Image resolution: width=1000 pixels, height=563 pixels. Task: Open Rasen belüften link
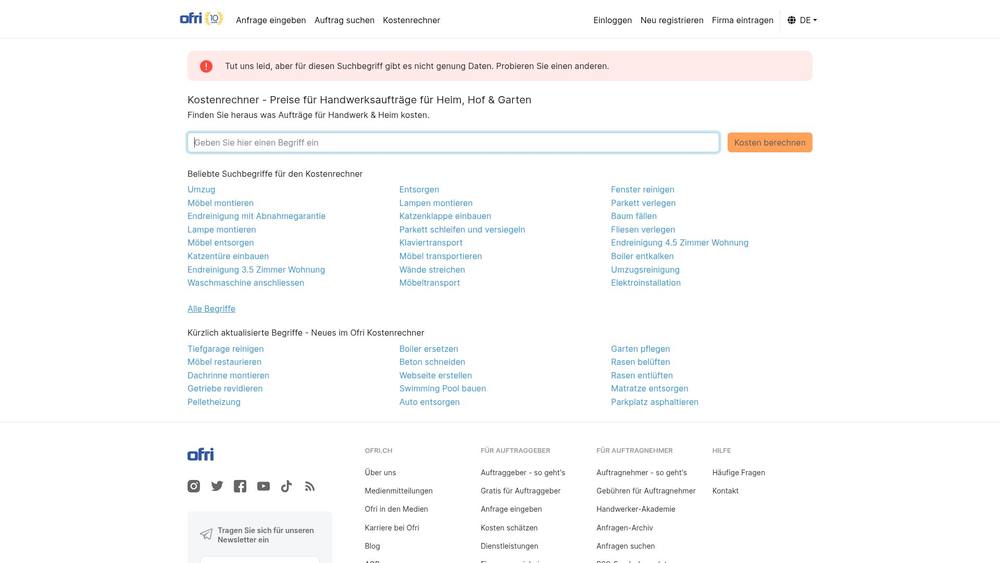(640, 362)
